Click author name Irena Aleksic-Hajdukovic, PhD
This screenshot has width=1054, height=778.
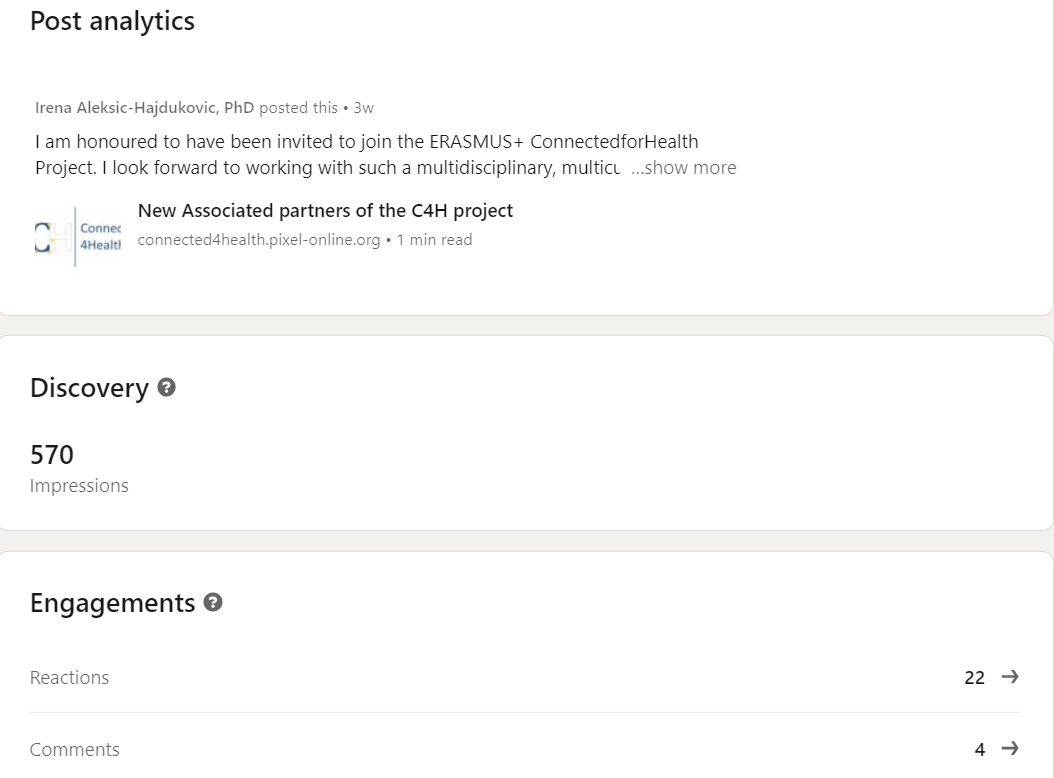(145, 108)
